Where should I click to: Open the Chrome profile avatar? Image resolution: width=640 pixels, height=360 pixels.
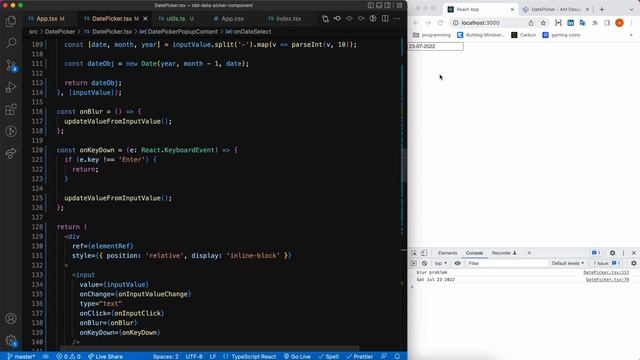(619, 23)
